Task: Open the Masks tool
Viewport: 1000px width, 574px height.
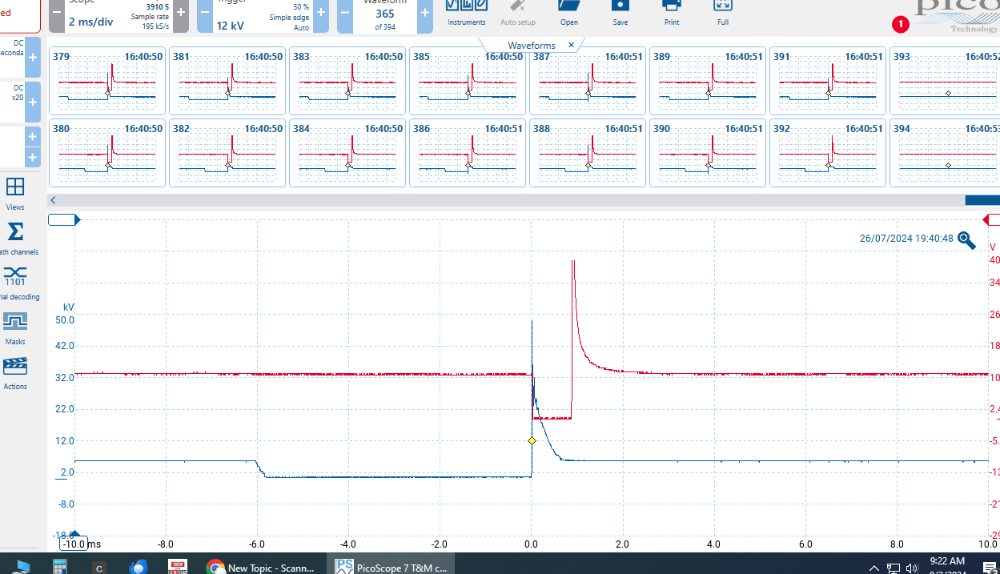Action: tap(15, 325)
